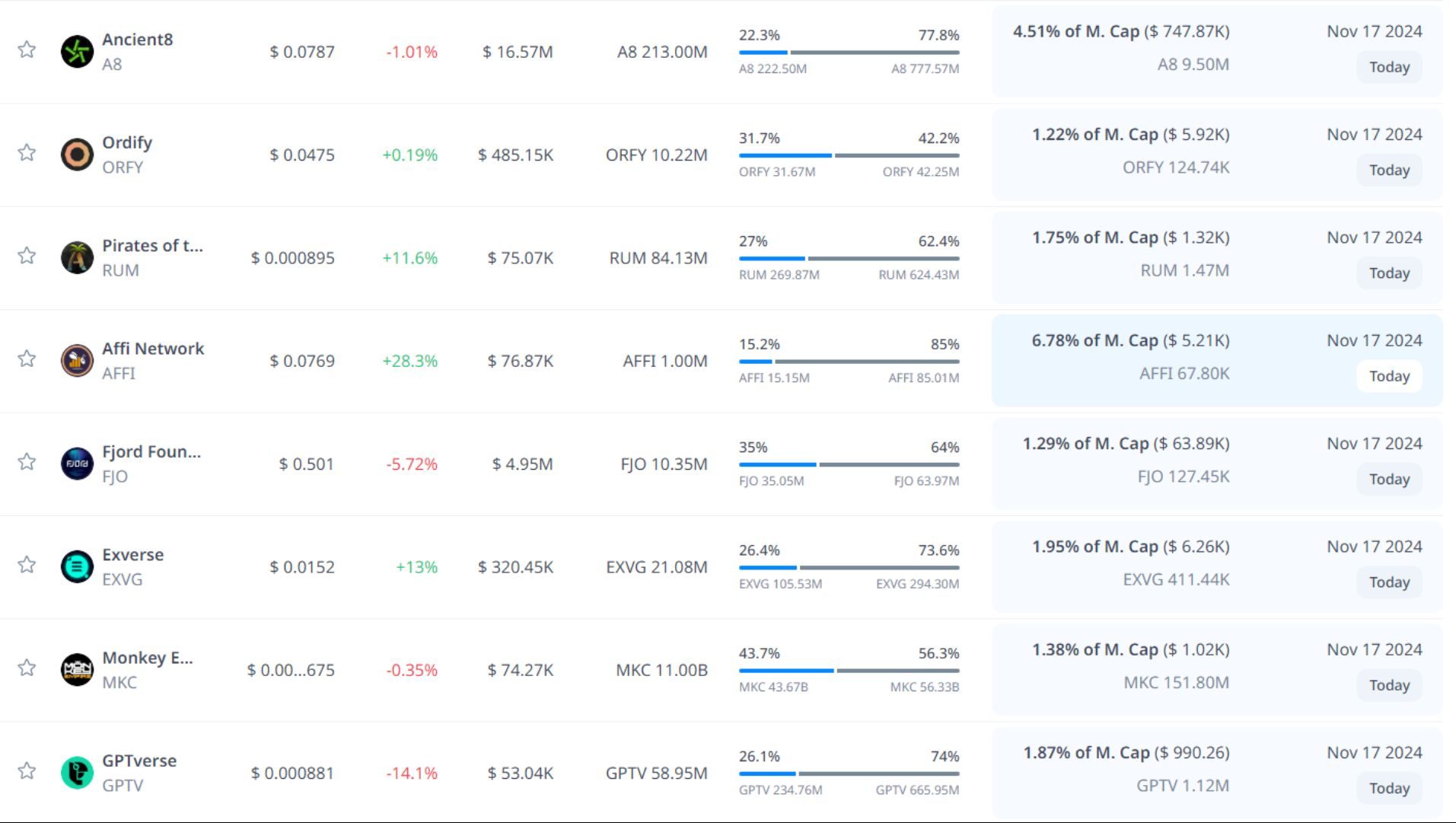Screen dimensions: 1456x823
Task: Click Today badge in Ancient8 row
Action: [x=1389, y=67]
